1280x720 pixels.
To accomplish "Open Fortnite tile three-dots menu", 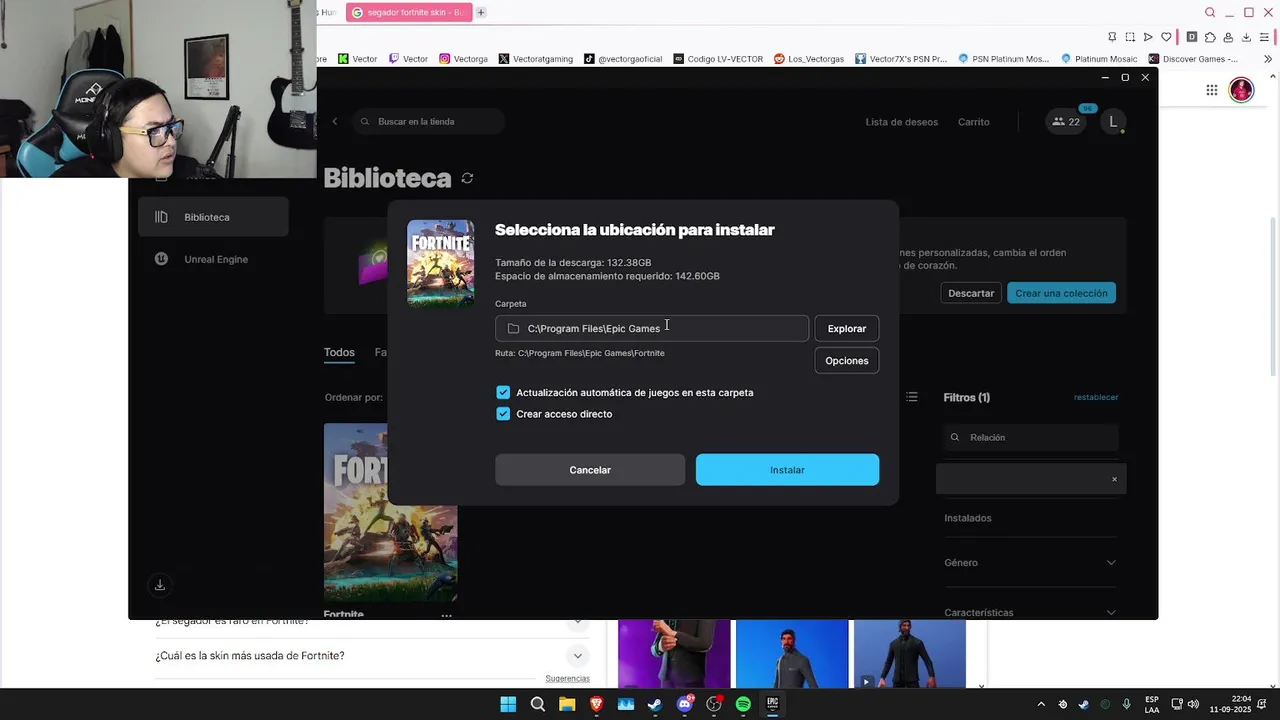I will (447, 614).
